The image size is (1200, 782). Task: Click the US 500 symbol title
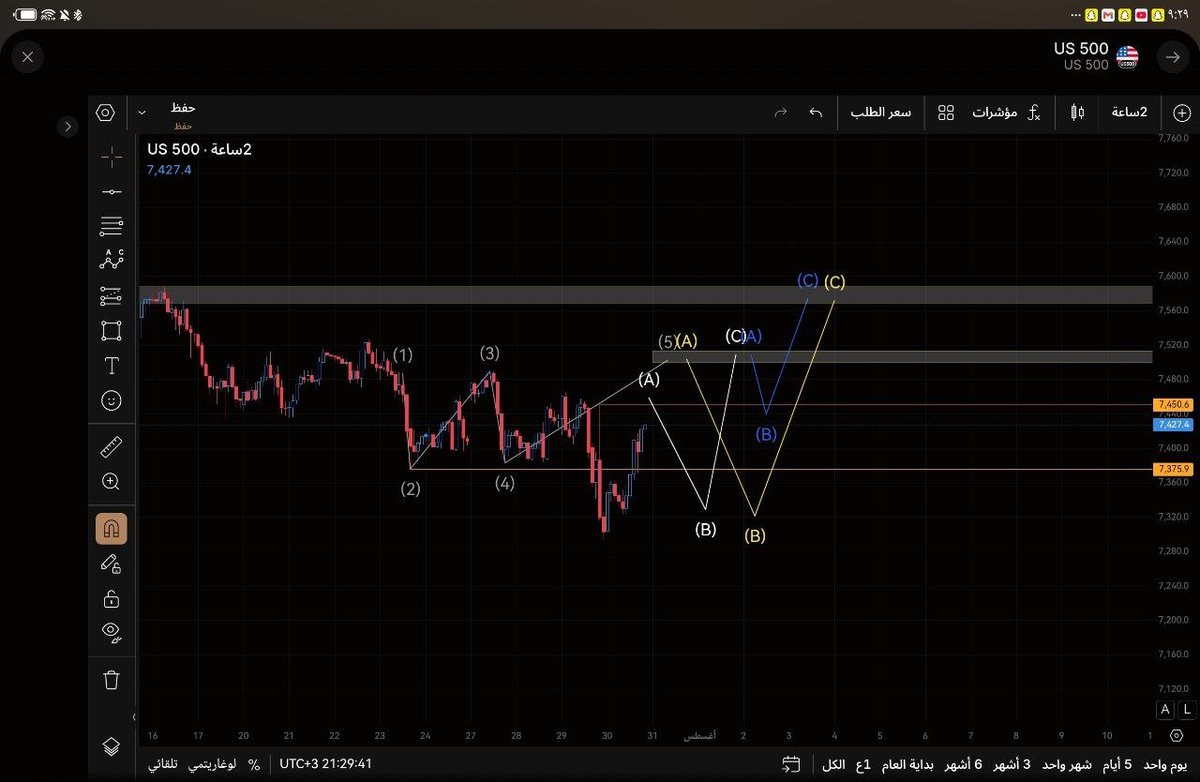point(1081,49)
